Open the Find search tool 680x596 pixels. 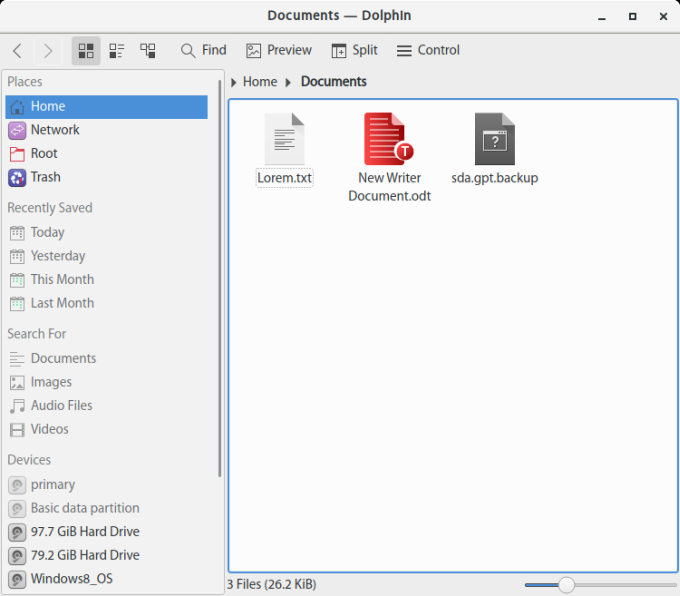(203, 51)
